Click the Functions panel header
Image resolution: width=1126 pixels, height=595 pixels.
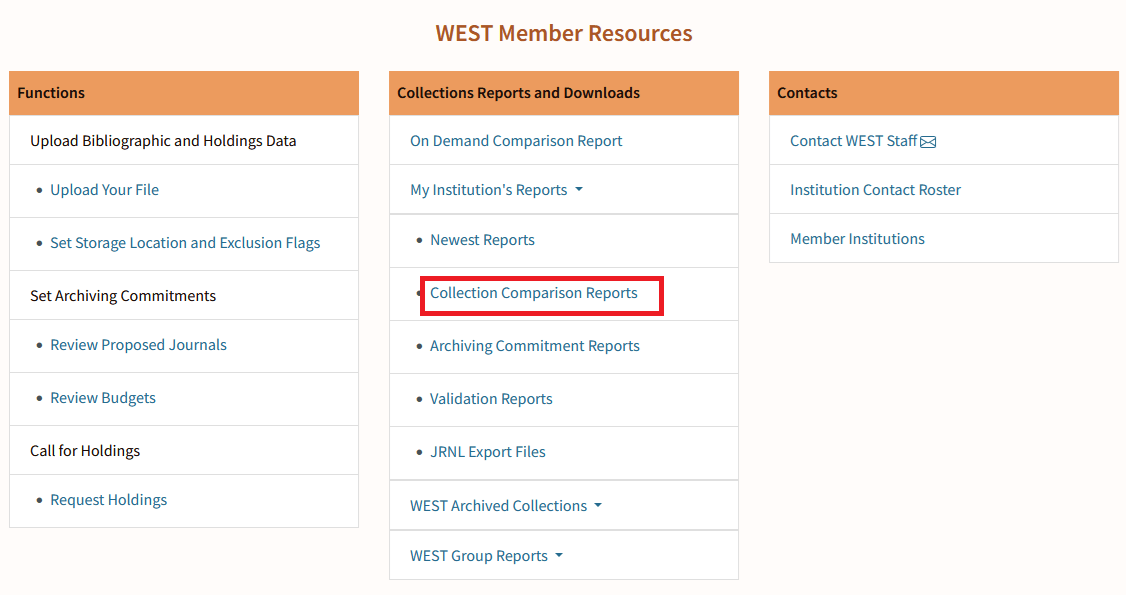tap(184, 93)
